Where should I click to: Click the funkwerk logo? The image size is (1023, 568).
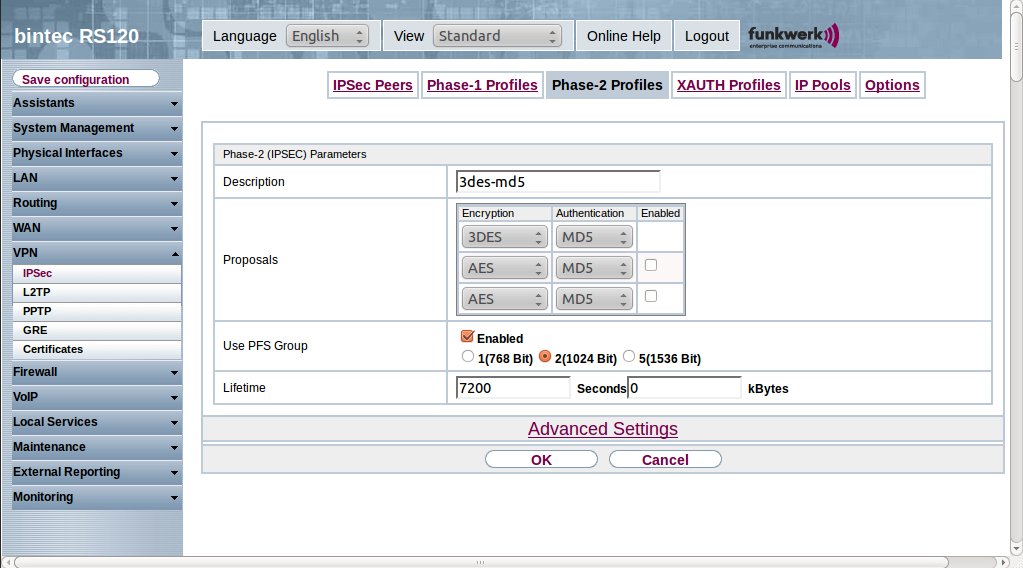click(x=793, y=36)
